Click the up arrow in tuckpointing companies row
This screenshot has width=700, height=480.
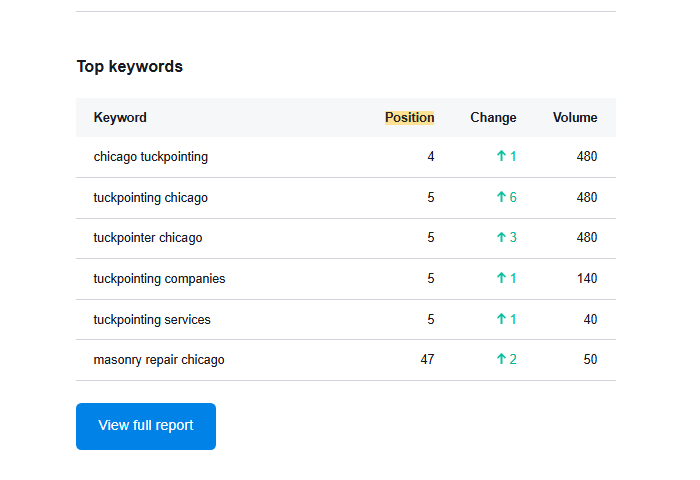(501, 278)
